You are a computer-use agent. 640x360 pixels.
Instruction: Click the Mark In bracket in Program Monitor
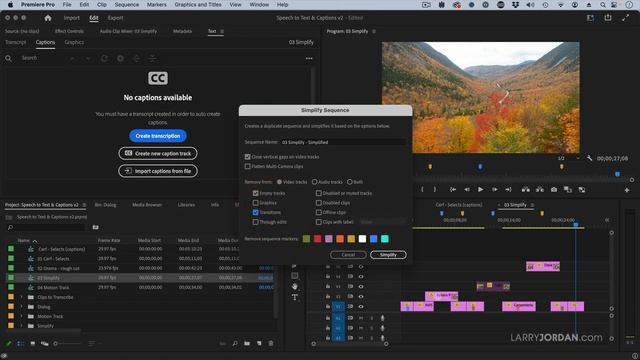click(x=422, y=189)
